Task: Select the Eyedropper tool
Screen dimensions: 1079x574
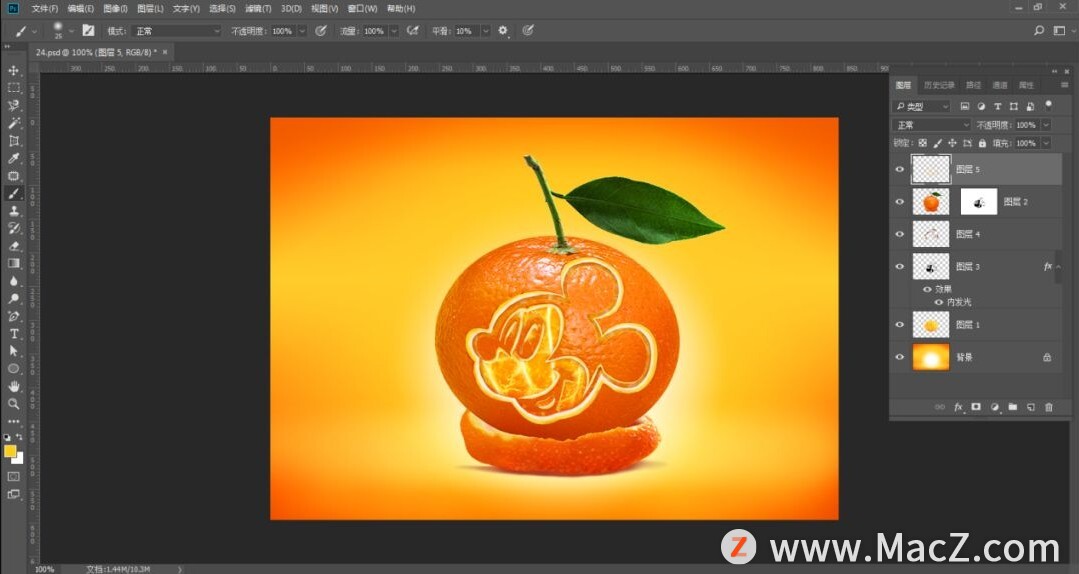Action: click(13, 158)
